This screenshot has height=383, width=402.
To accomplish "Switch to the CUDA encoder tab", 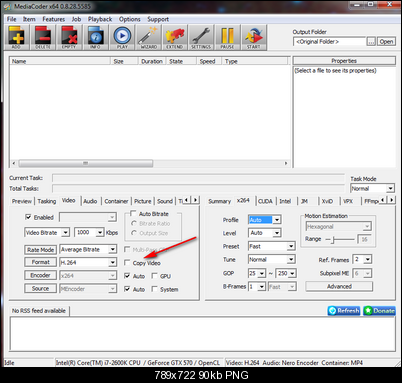I will [x=265, y=201].
